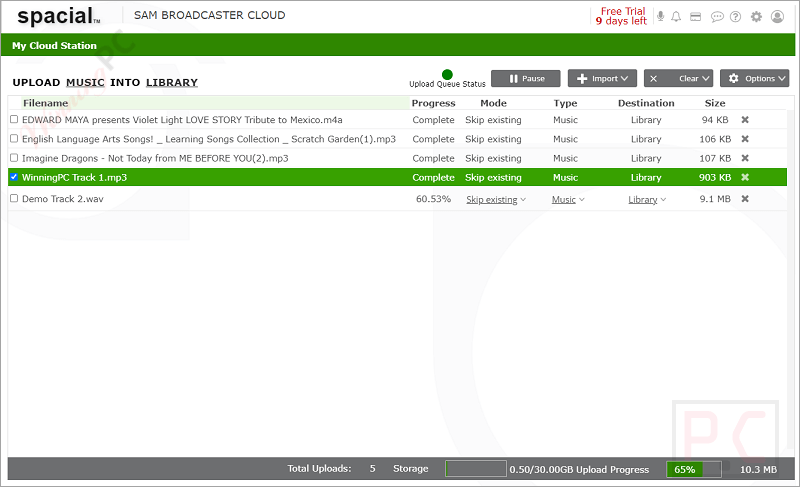This screenshot has height=487, width=800.
Task: Select EDWARD MAYA Violet Light filename
Action: tap(182, 120)
